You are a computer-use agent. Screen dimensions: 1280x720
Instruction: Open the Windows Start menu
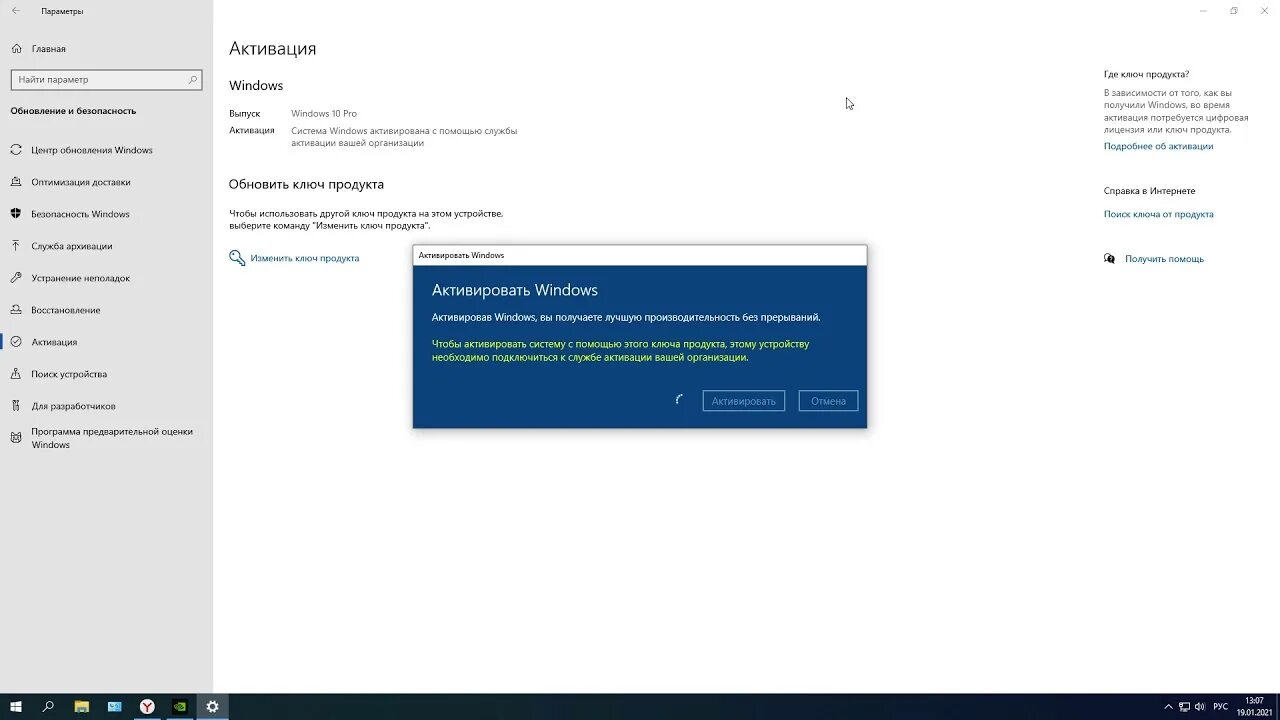pos(16,706)
